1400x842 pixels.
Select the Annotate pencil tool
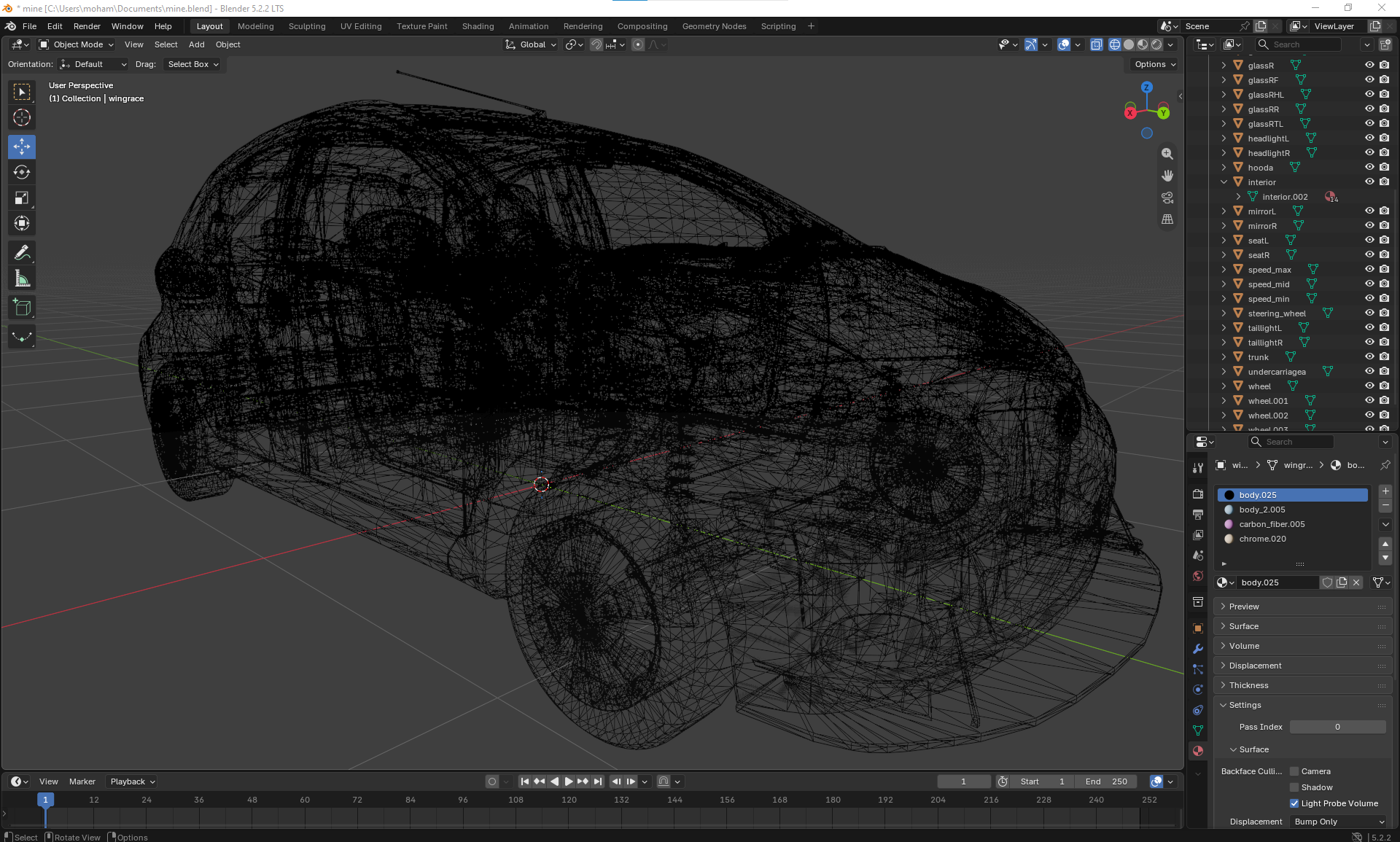[x=22, y=253]
